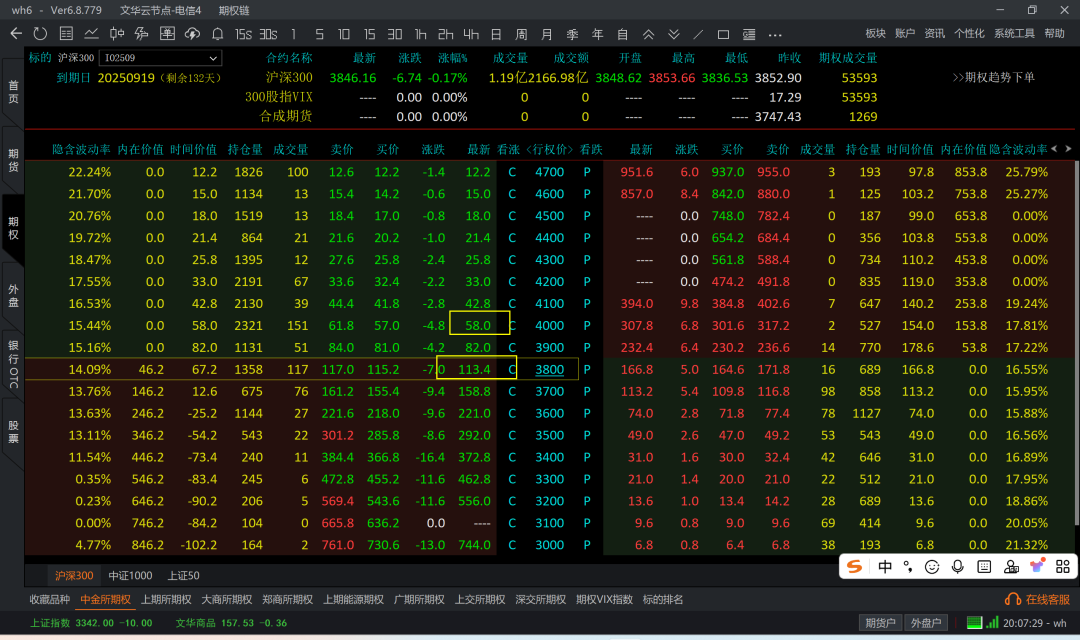Click the 3800 strike price cell

[x=550, y=369]
